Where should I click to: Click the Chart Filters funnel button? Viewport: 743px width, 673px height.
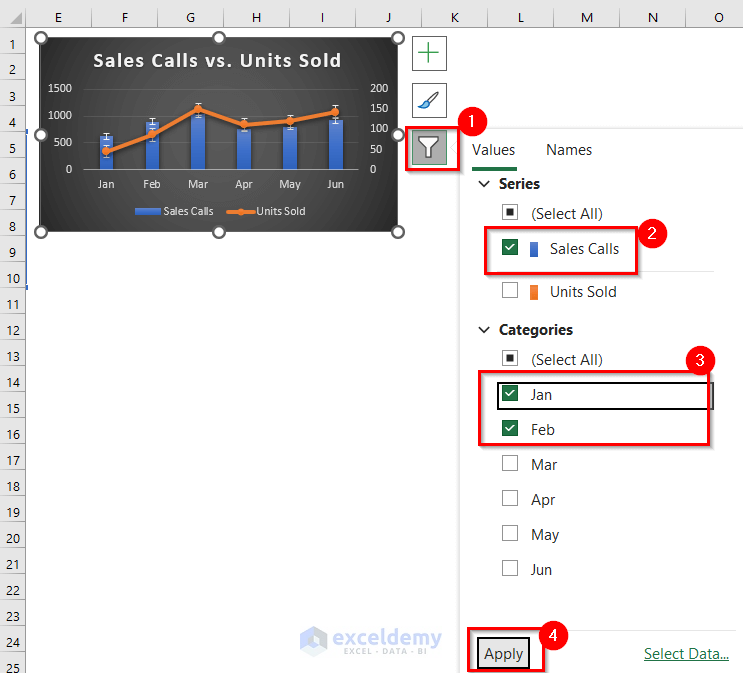point(429,147)
